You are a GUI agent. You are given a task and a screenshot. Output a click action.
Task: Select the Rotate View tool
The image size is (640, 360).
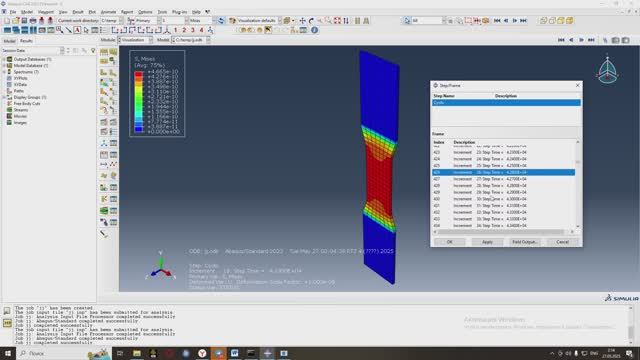311,20
